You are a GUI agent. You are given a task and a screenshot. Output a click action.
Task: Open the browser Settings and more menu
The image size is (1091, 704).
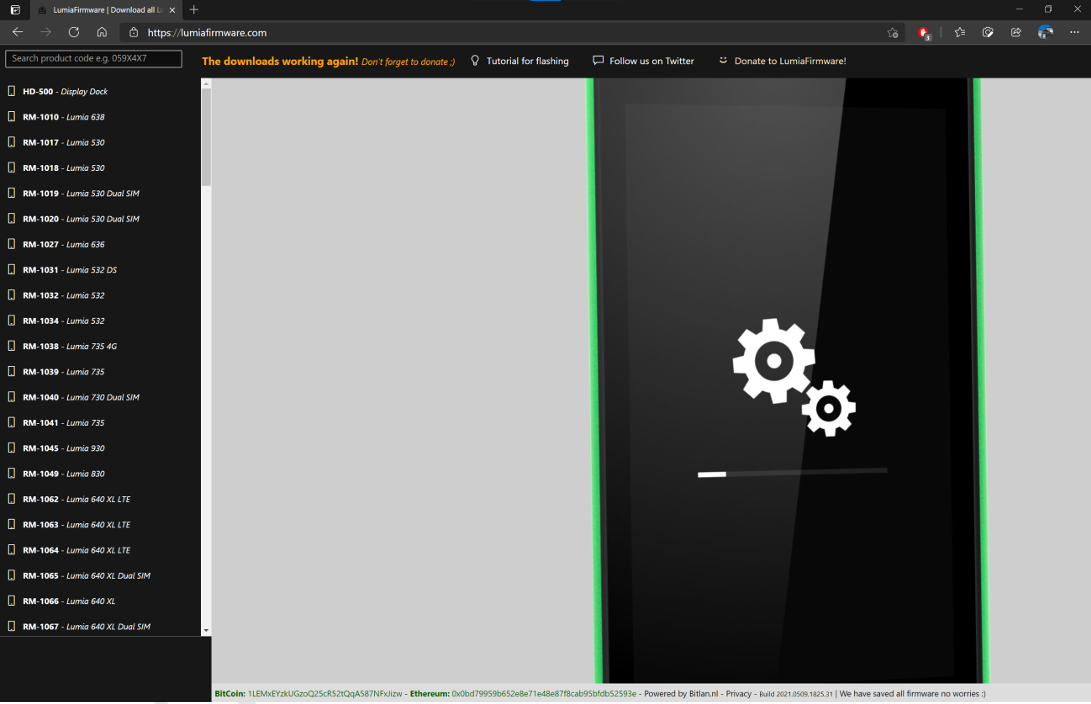coord(1075,32)
